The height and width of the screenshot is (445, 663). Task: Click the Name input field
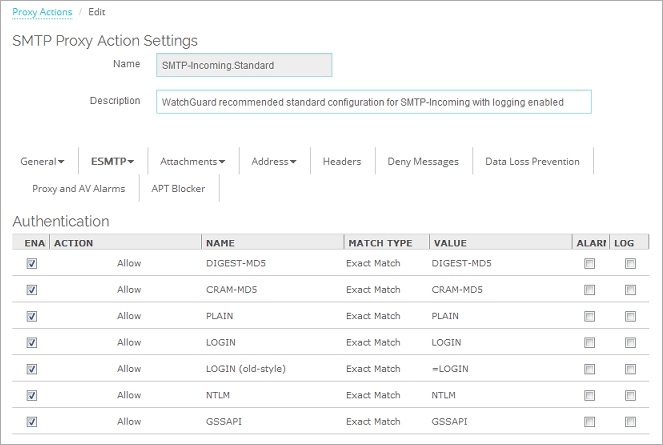tap(245, 65)
